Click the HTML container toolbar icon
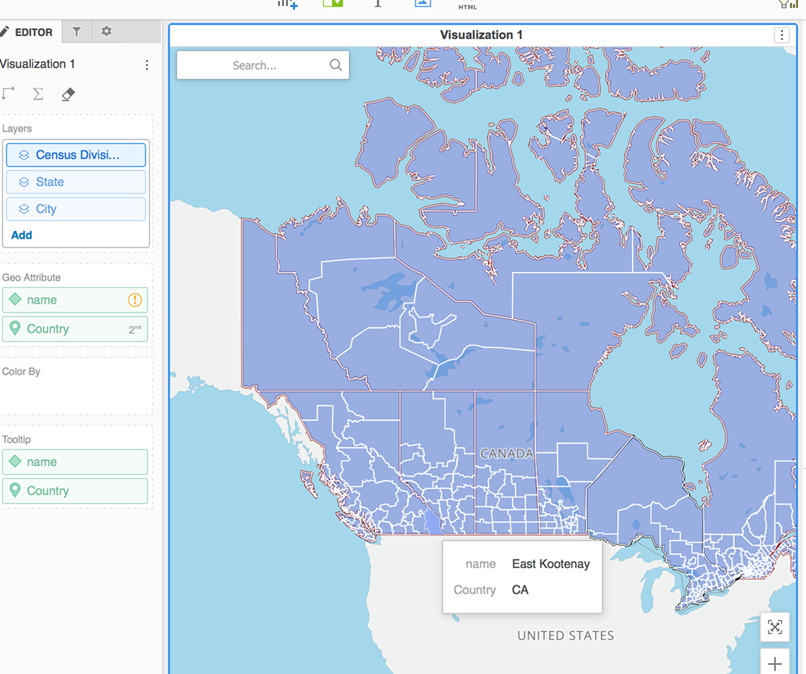 (467, 5)
